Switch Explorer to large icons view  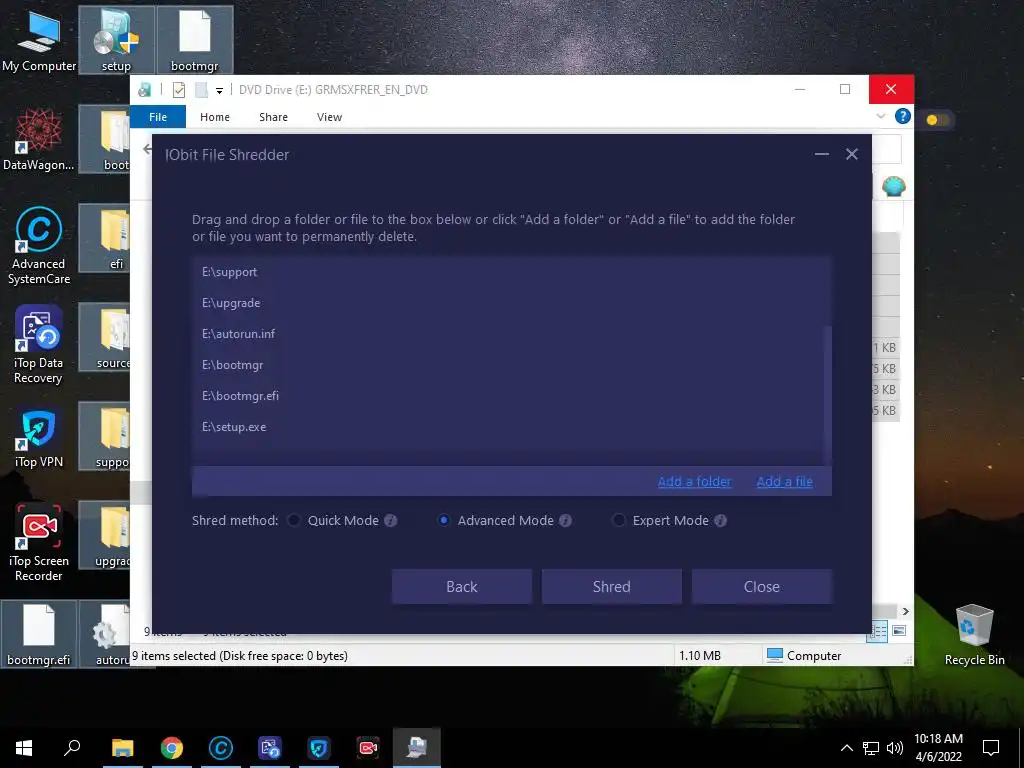click(899, 631)
